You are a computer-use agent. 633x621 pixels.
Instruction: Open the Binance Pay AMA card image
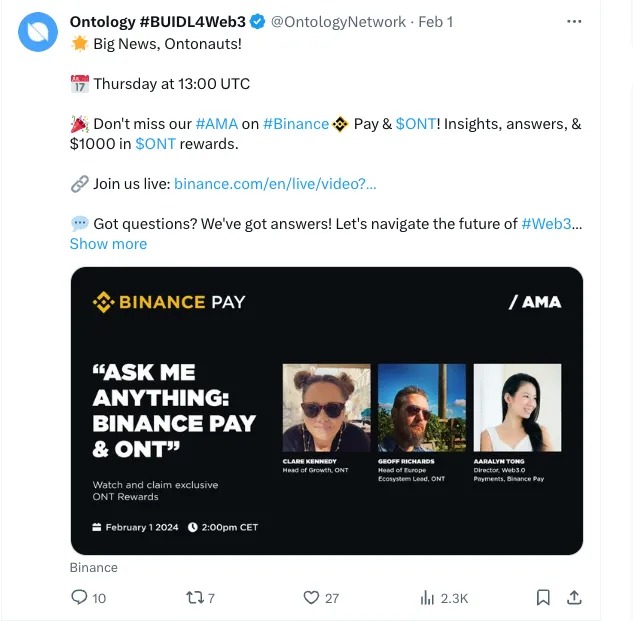(326, 410)
